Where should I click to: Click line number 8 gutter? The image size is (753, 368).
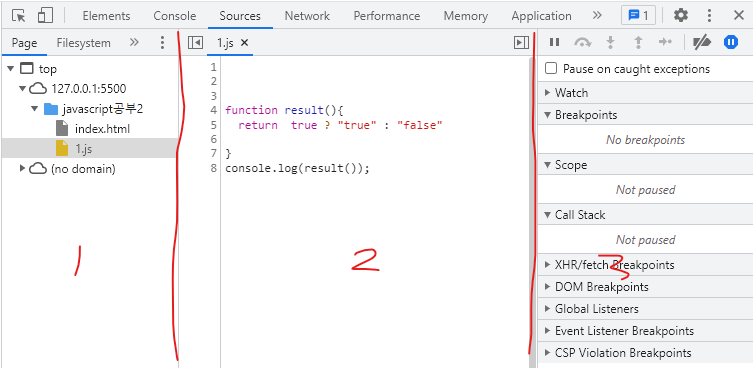214,169
